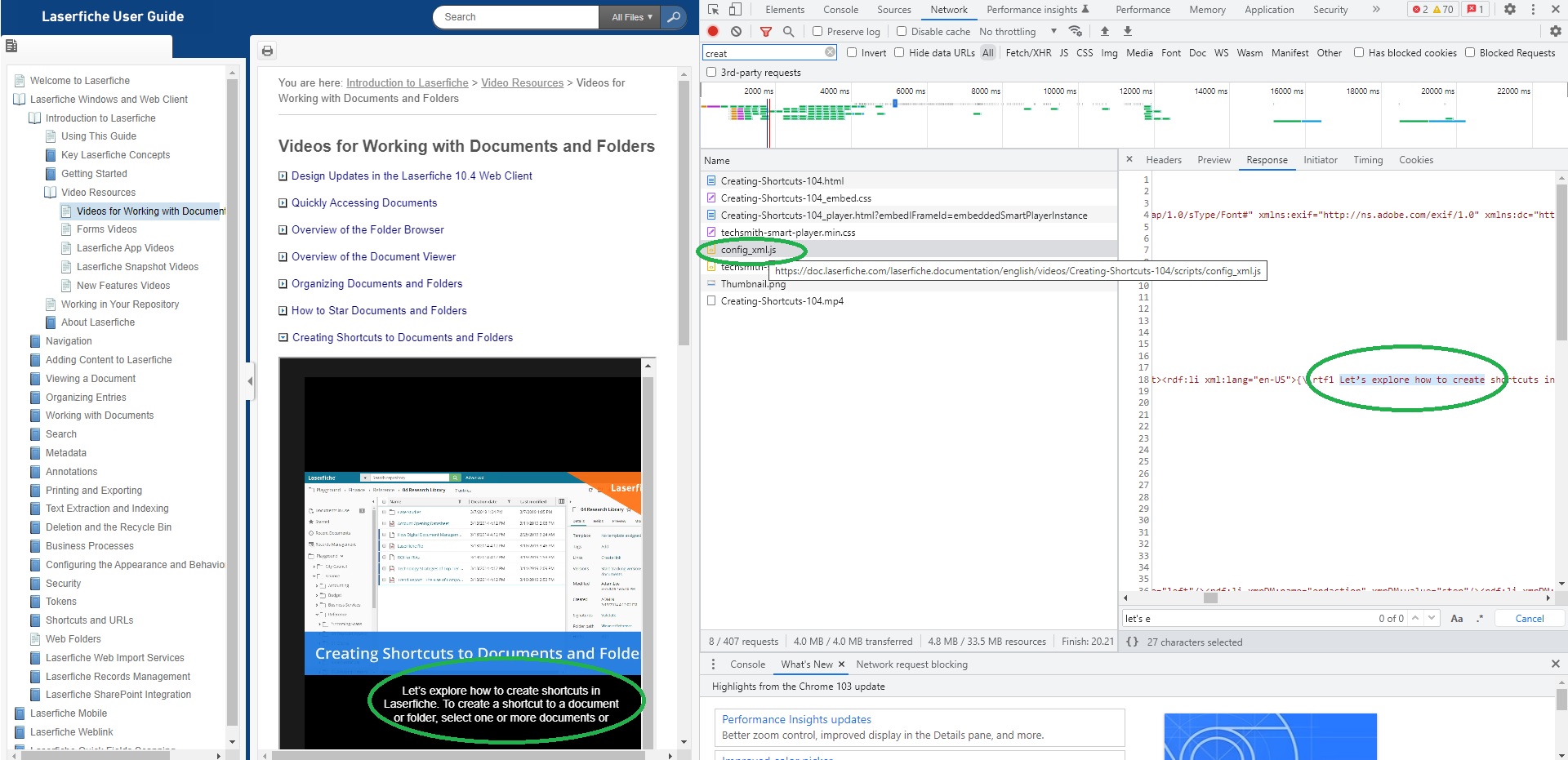Toggle the network filter funnel icon

766,31
